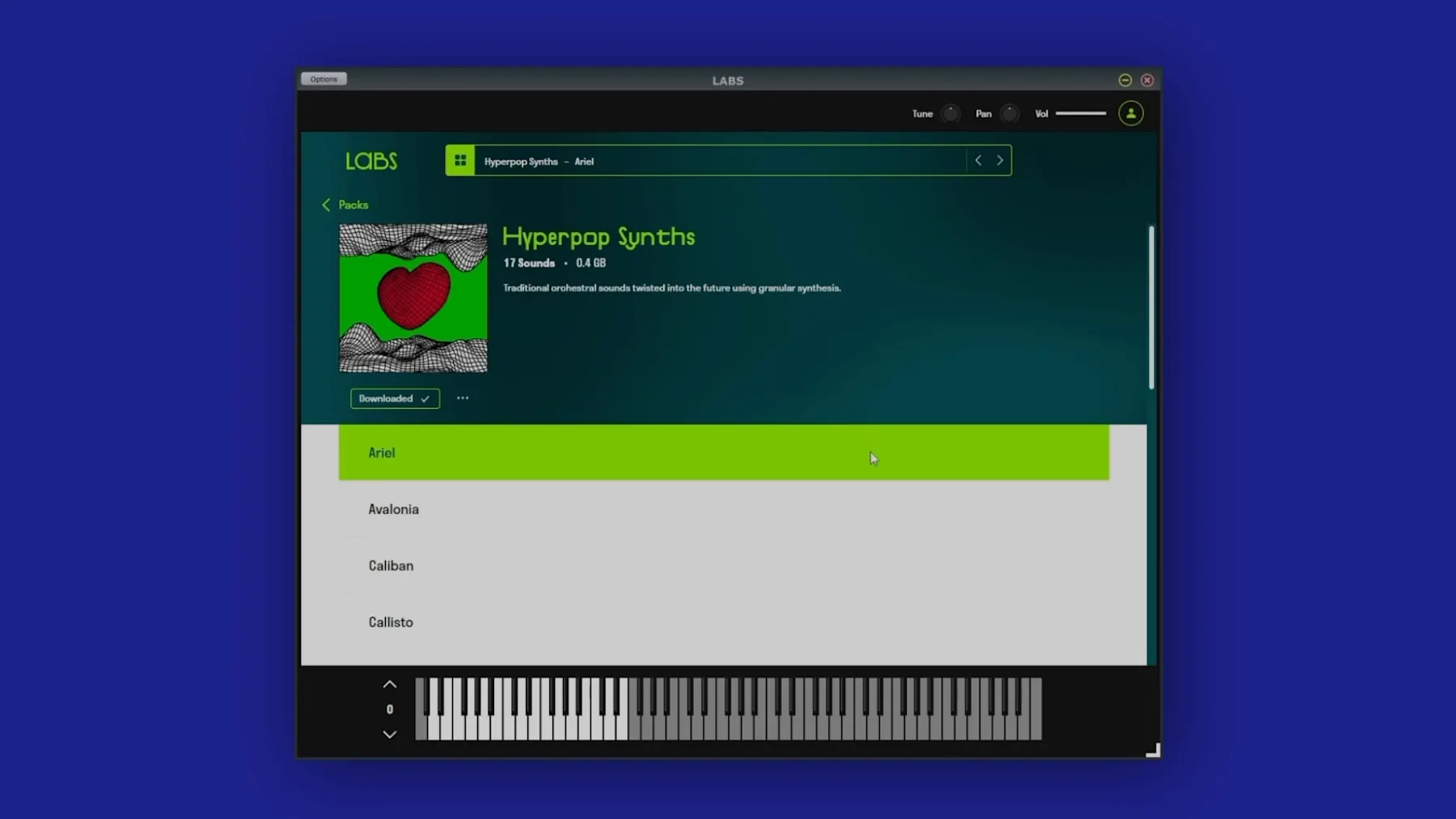Raise keyboard octave with up chevron
This screenshot has height=819, width=1456.
pyautogui.click(x=390, y=685)
